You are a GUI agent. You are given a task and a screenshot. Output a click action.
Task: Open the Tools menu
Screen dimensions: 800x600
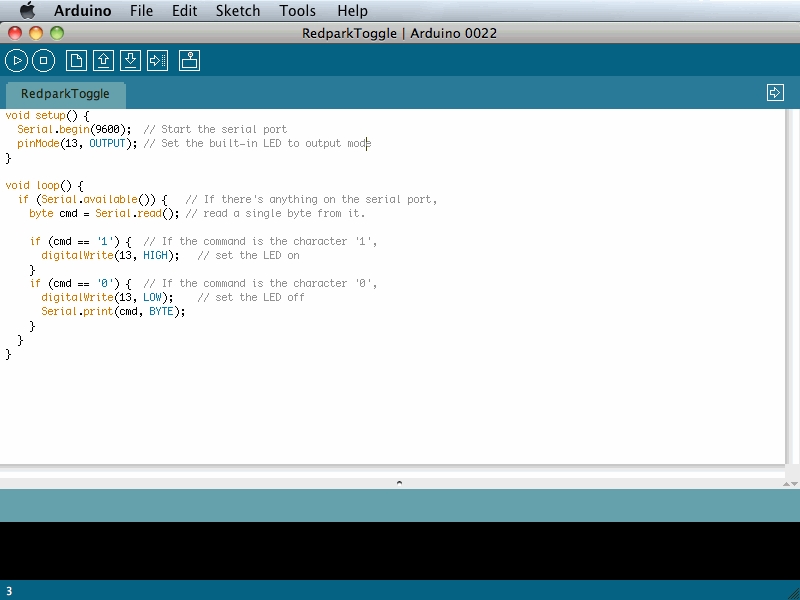[297, 11]
